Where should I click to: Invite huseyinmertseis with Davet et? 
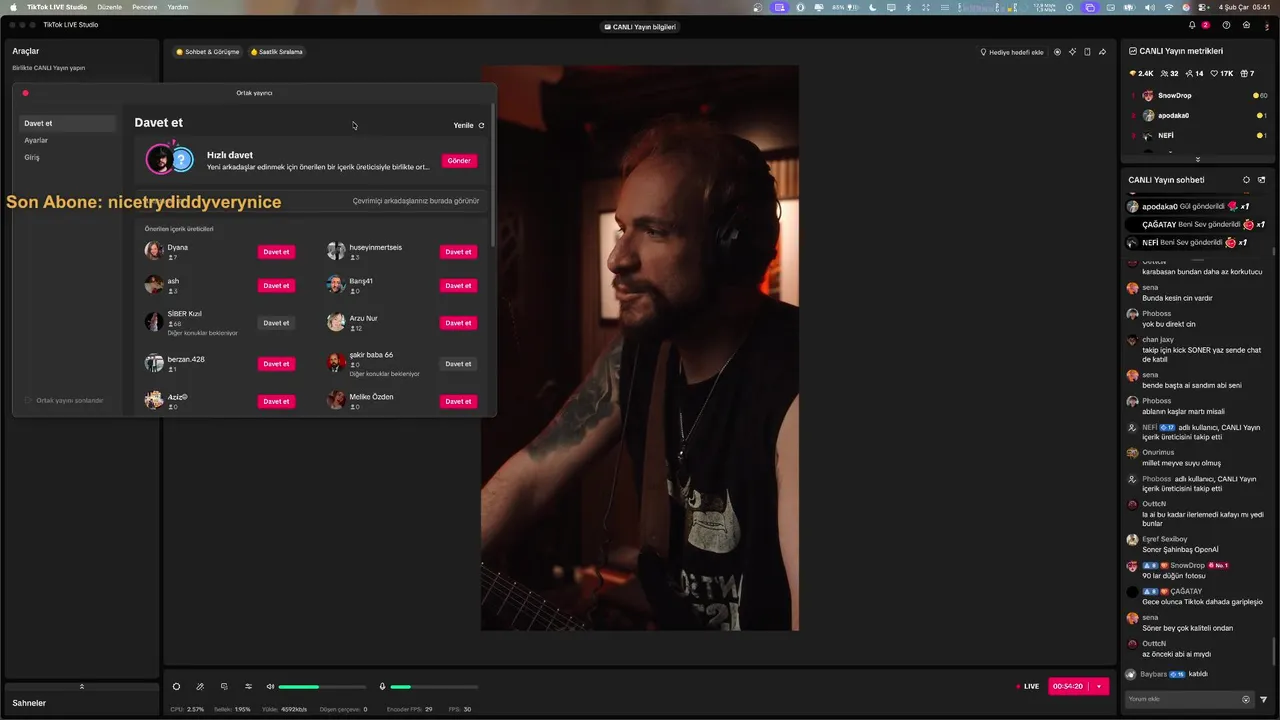pos(458,252)
